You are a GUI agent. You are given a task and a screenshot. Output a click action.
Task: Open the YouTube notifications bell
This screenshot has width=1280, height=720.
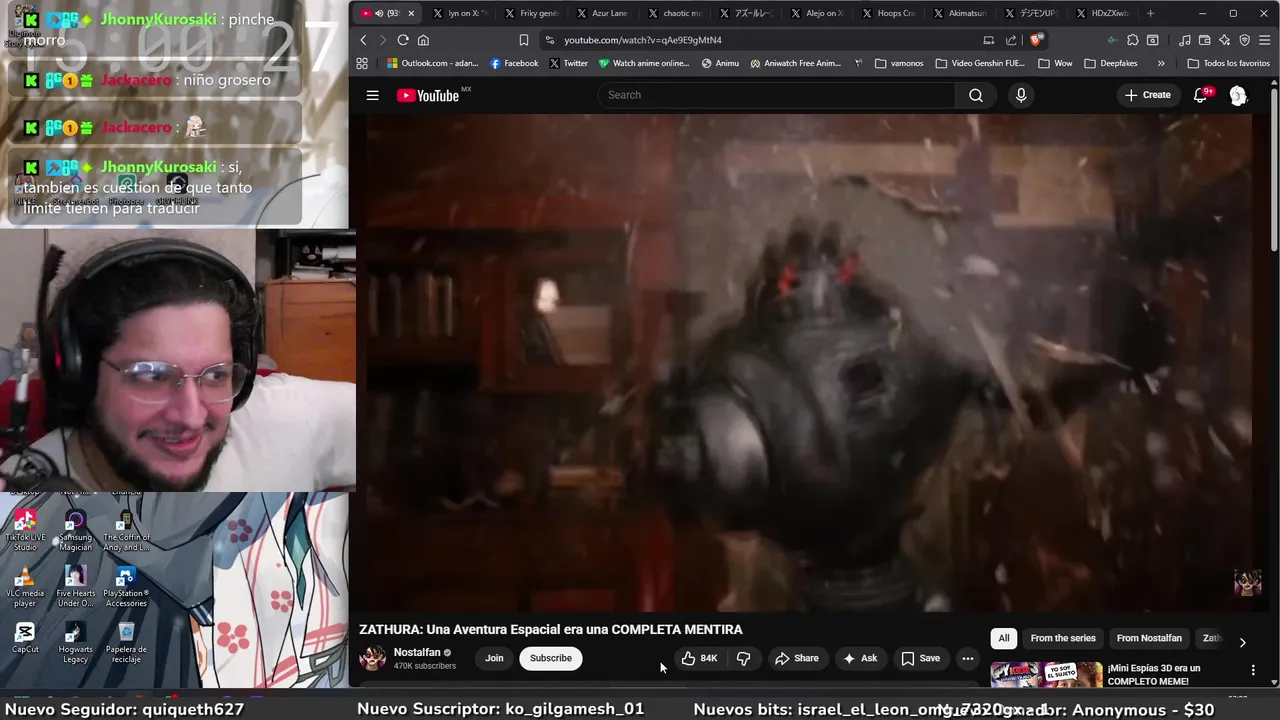1201,95
